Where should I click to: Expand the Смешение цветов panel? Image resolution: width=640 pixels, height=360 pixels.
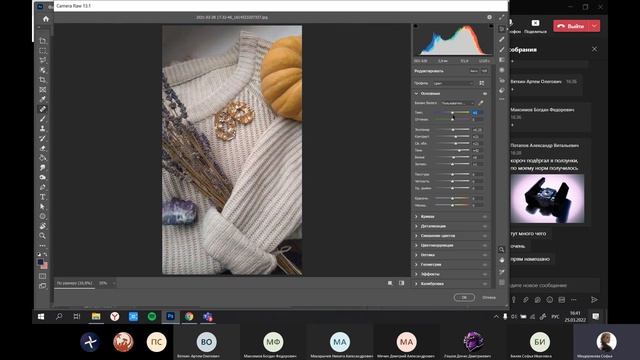pyautogui.click(x=416, y=236)
